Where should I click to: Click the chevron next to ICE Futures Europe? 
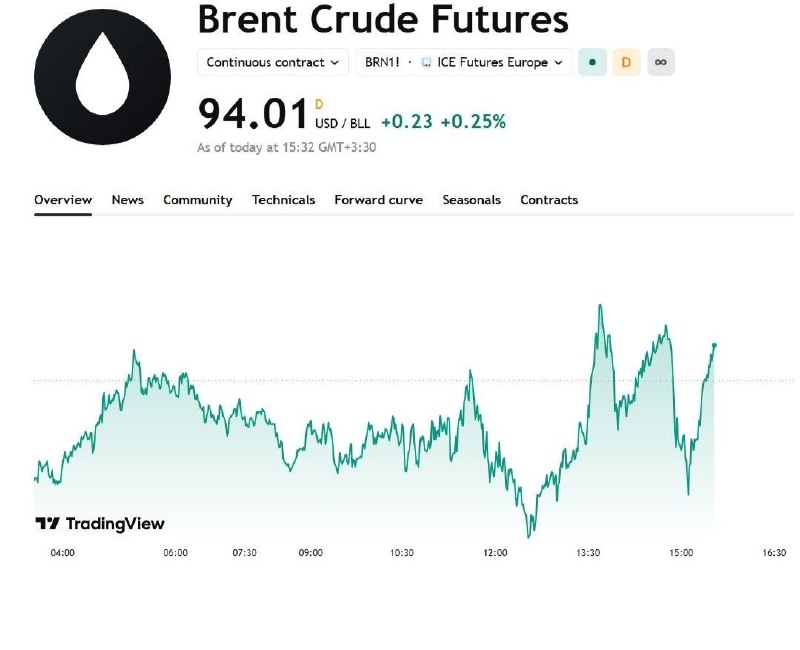(x=559, y=63)
